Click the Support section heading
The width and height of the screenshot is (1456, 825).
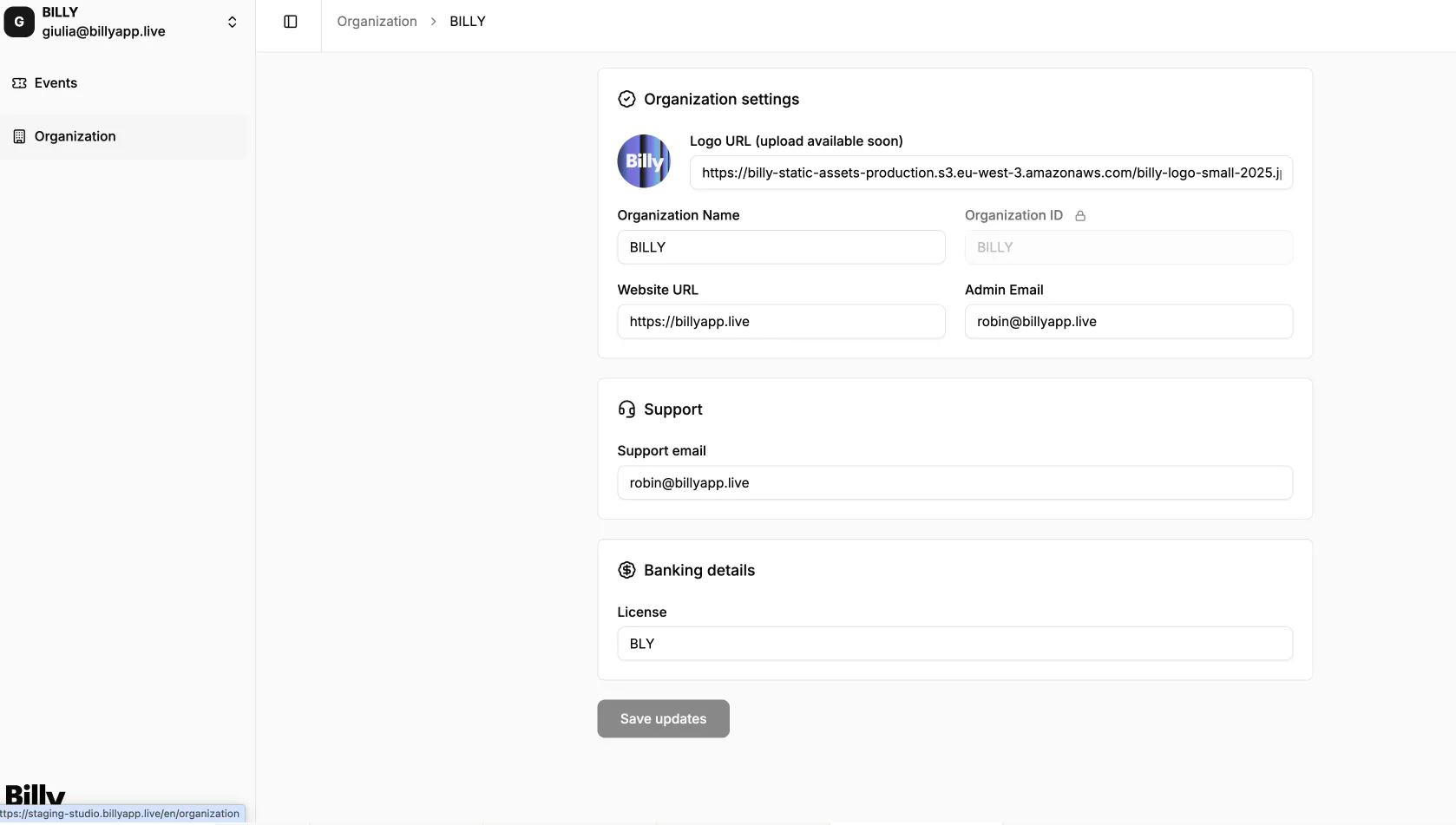pyautogui.click(x=672, y=409)
